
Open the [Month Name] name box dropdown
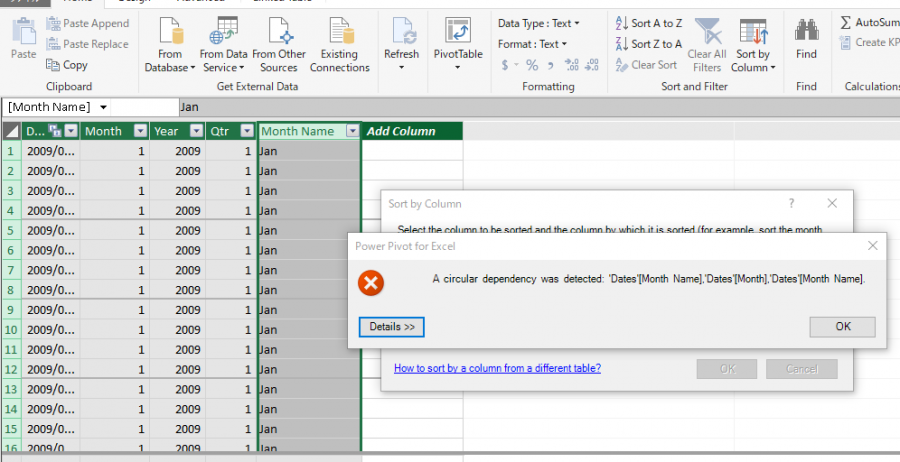[x=103, y=107]
